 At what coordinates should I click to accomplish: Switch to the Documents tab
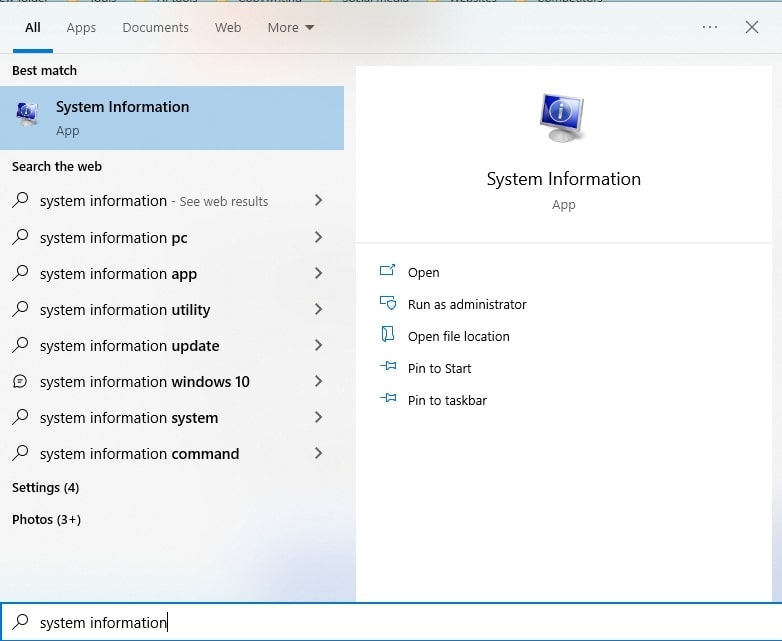coord(156,27)
